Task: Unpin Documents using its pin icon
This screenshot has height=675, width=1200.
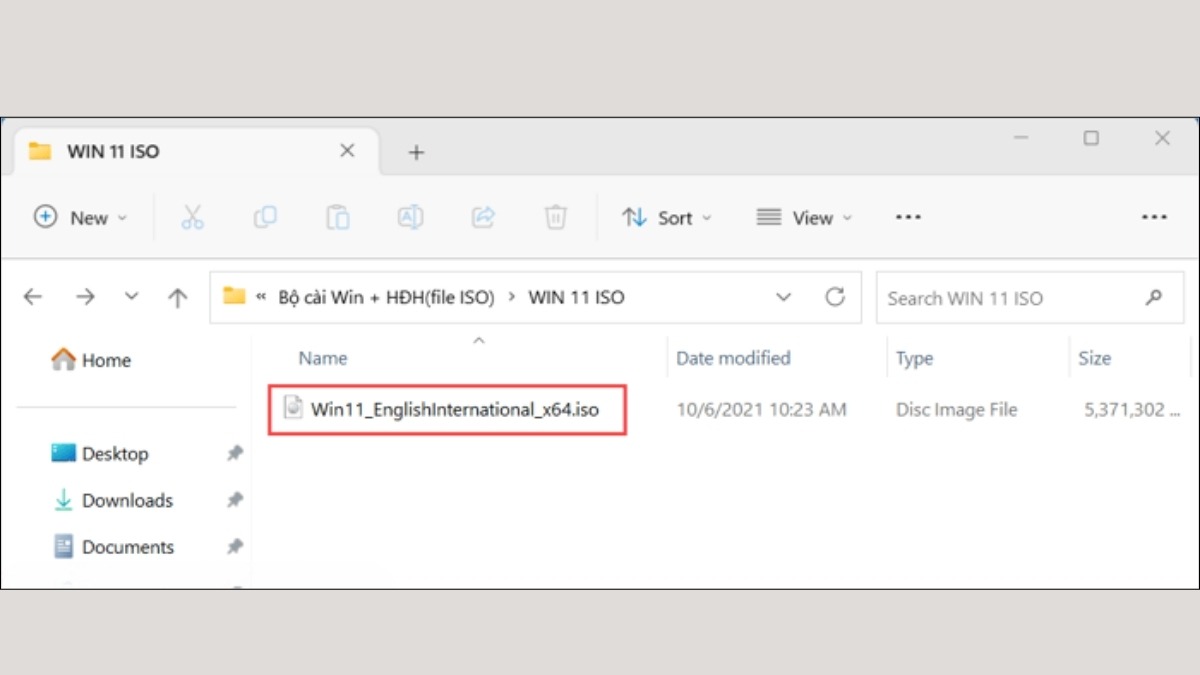Action: point(235,548)
